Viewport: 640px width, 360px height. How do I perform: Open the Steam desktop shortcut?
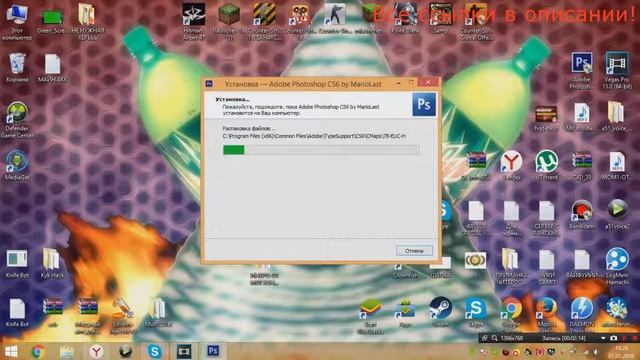pyautogui.click(x=440, y=312)
